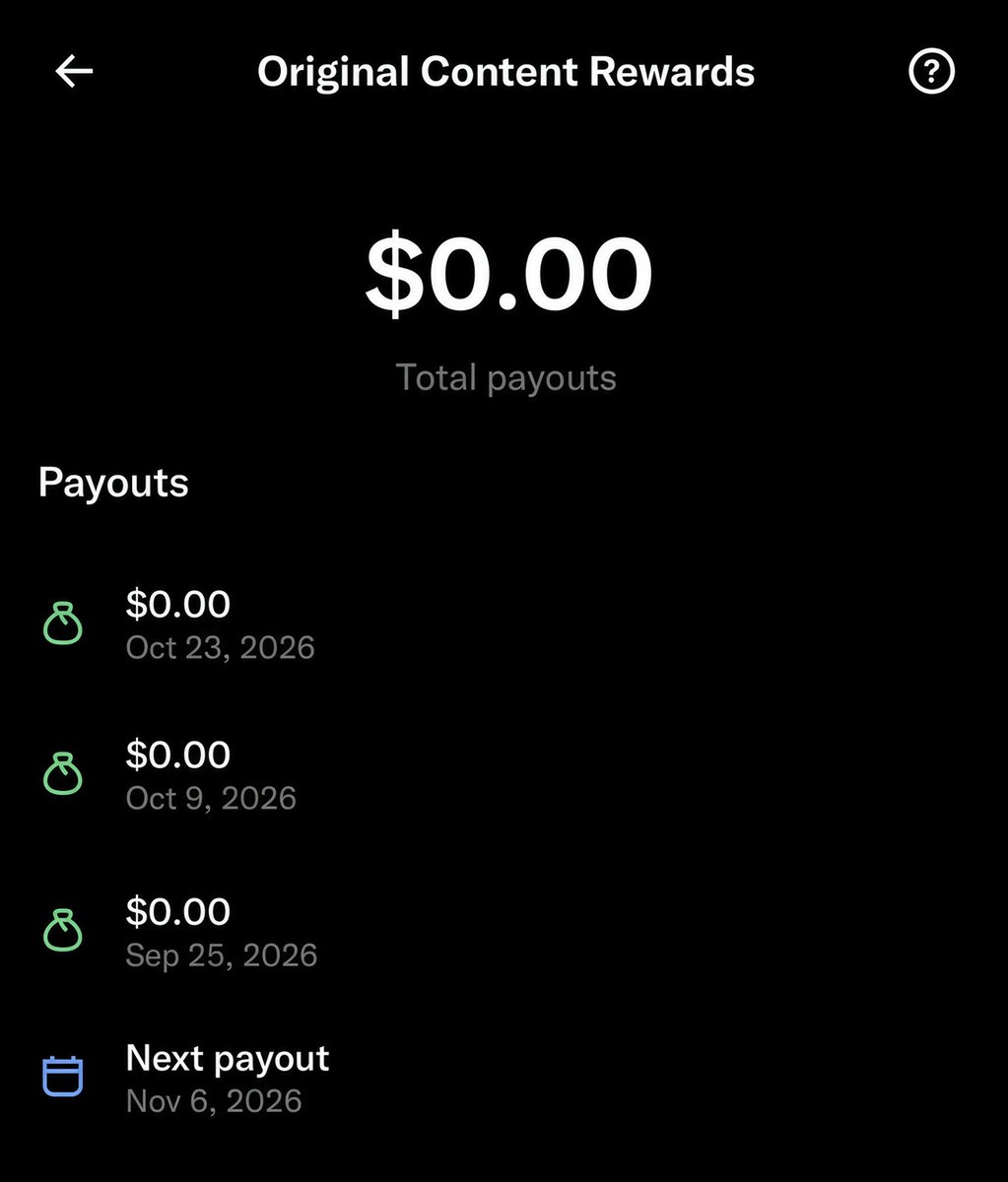Click money bag icon for Sep 25 payout
This screenshot has height=1182, width=1008.
(x=63, y=931)
